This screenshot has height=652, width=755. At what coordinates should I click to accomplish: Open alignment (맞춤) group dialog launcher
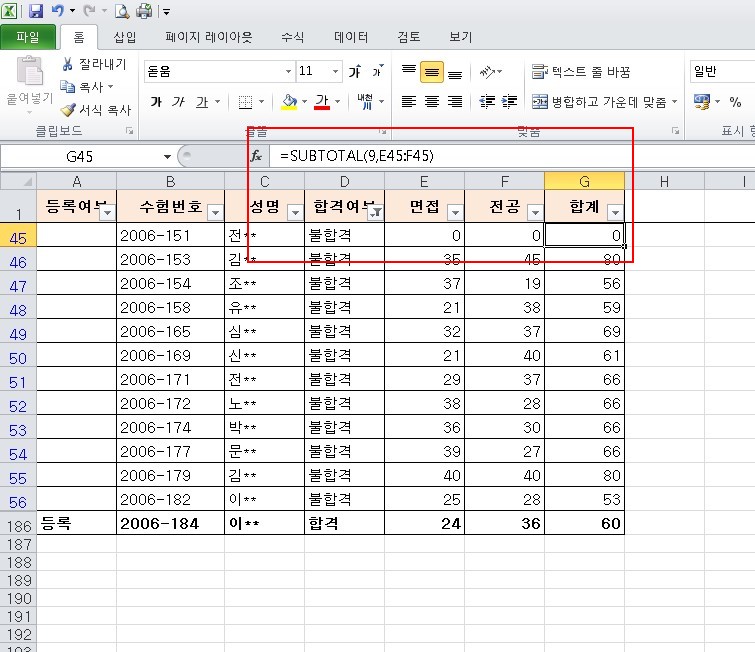point(676,131)
